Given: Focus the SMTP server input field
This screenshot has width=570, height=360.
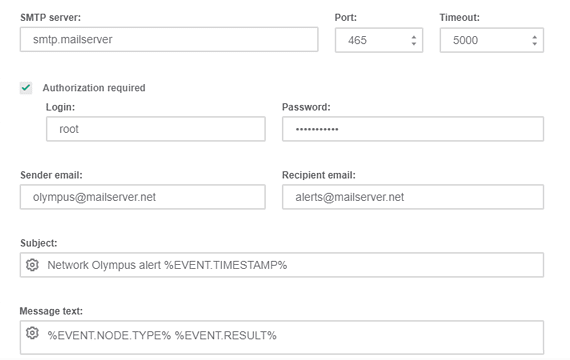Looking at the screenshot, I should coord(169,39).
